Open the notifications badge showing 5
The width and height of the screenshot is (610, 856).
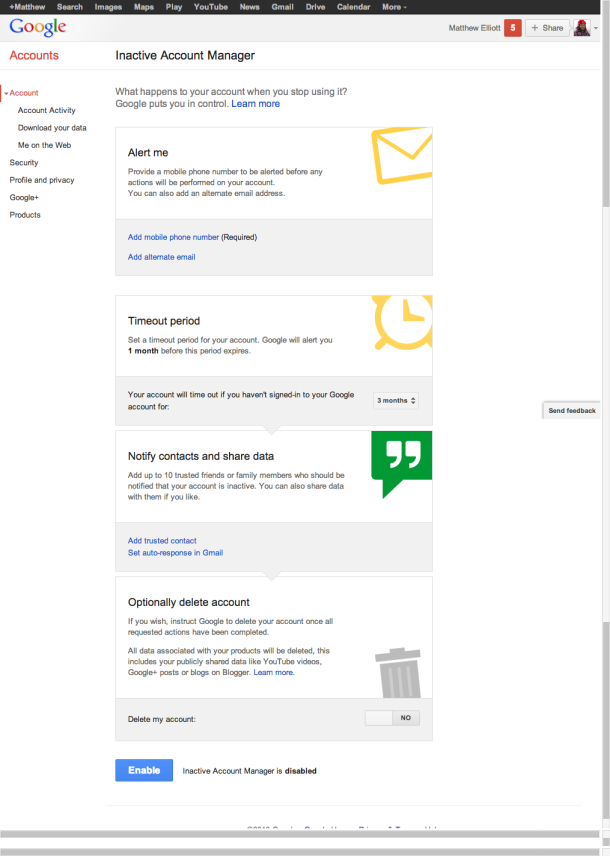click(x=512, y=28)
